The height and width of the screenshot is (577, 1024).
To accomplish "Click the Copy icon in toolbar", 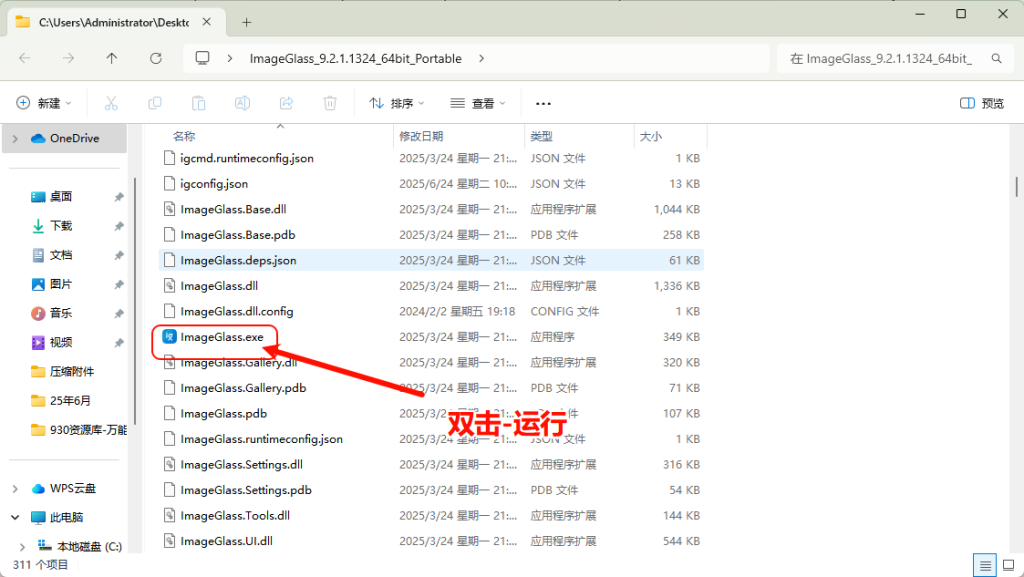I will [x=155, y=103].
